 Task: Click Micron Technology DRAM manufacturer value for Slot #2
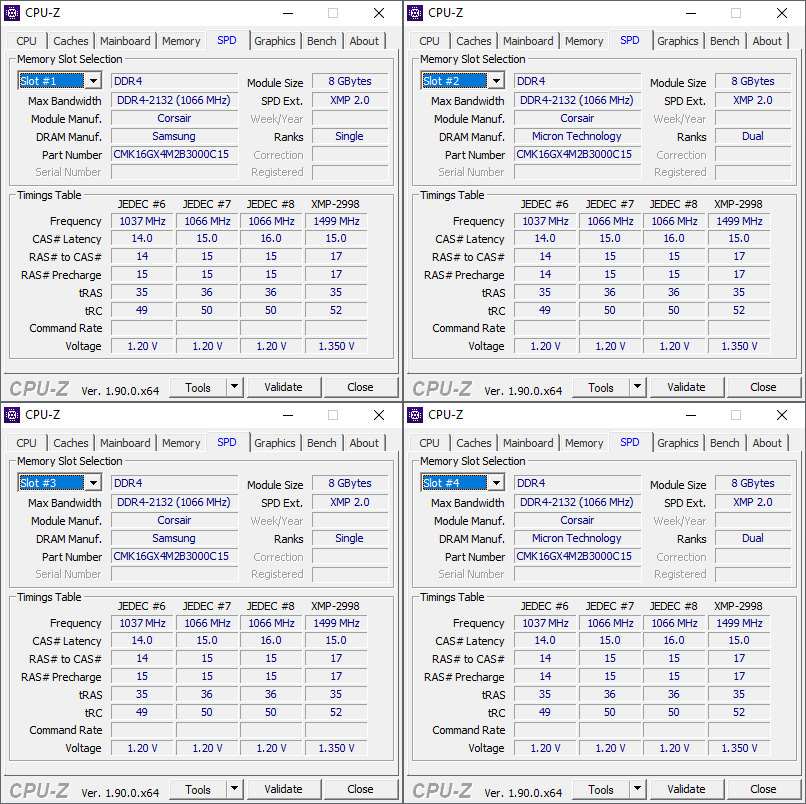click(x=578, y=136)
